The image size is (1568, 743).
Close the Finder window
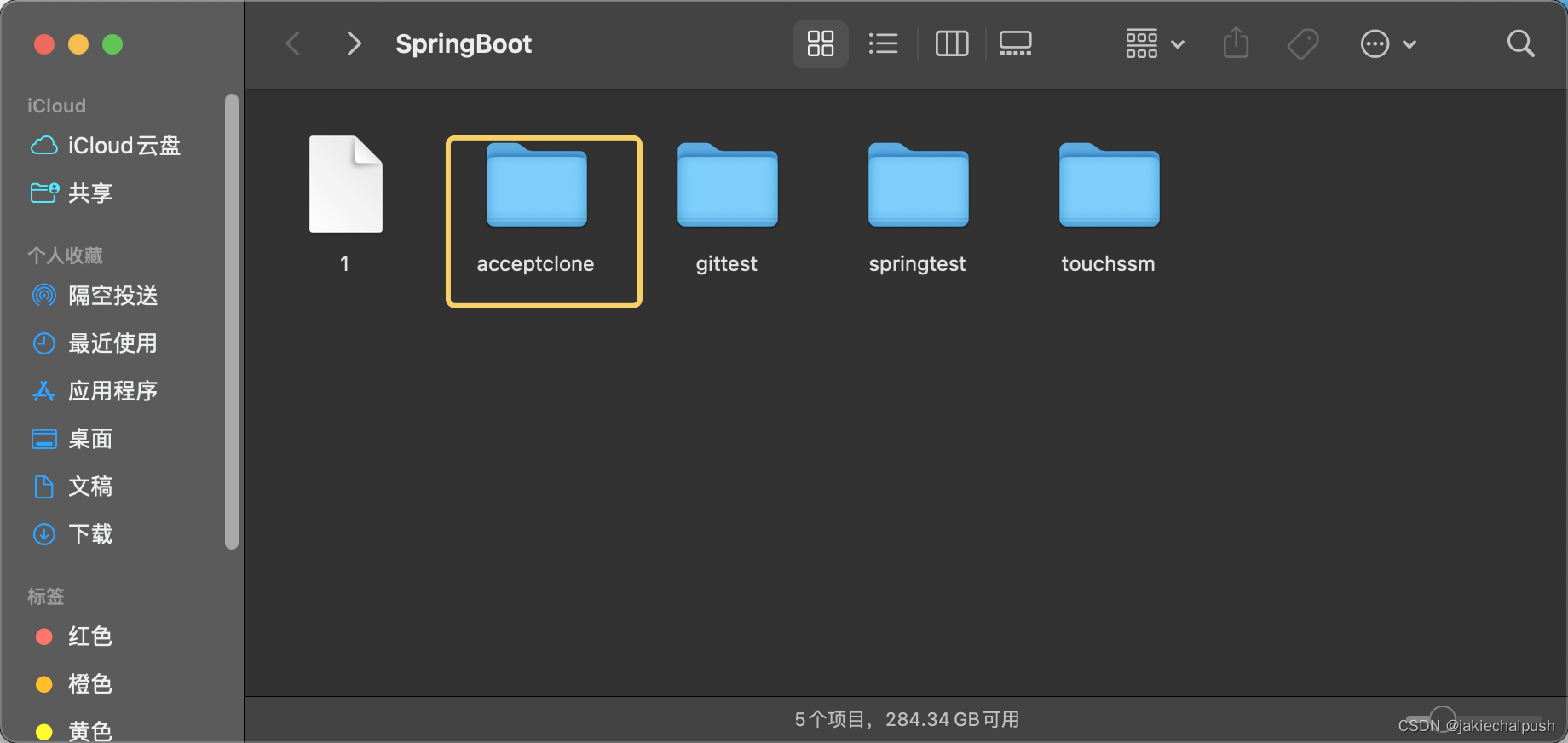coord(44,44)
